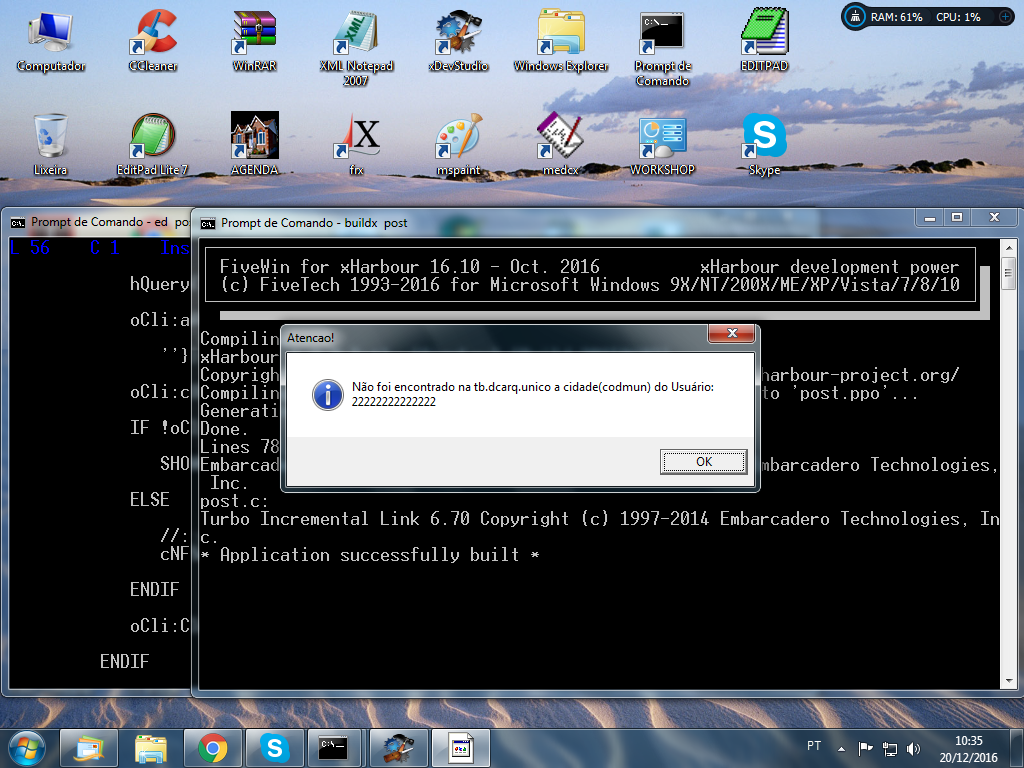This screenshot has height=768, width=1024.
Task: Switch to the running app taskbar button
Action: click(x=461, y=748)
